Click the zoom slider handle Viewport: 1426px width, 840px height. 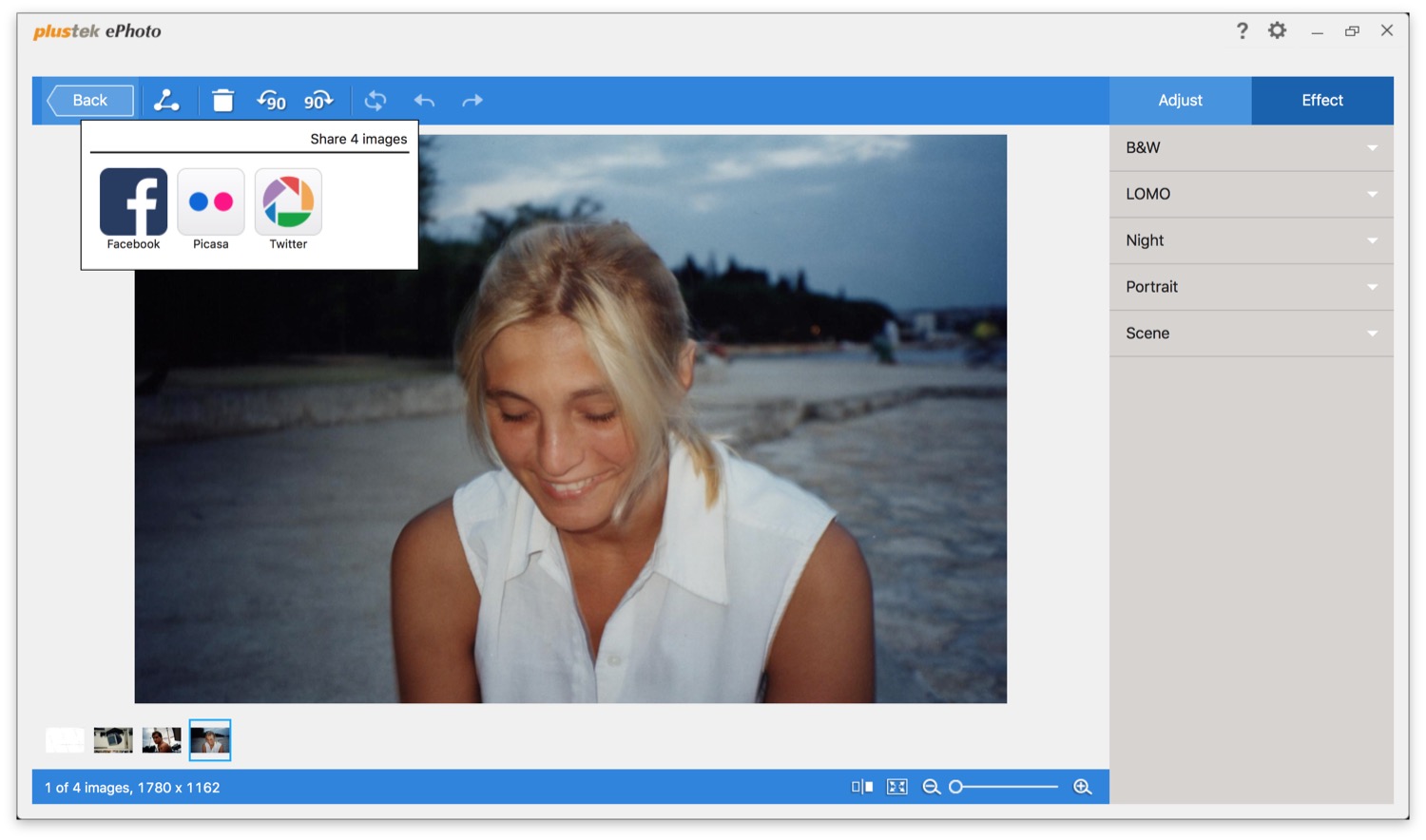click(x=956, y=787)
